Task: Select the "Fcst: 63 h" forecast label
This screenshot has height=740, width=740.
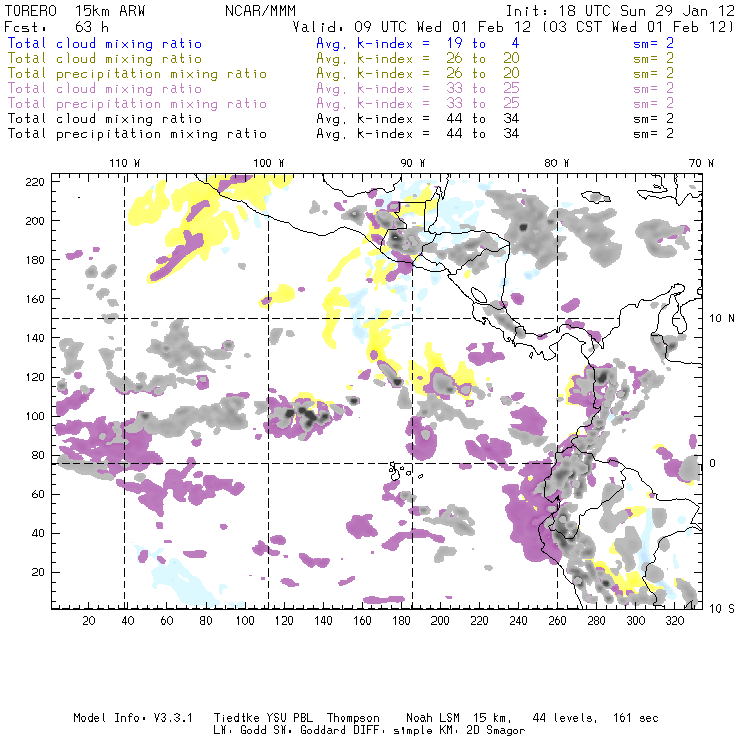Action: [57, 27]
